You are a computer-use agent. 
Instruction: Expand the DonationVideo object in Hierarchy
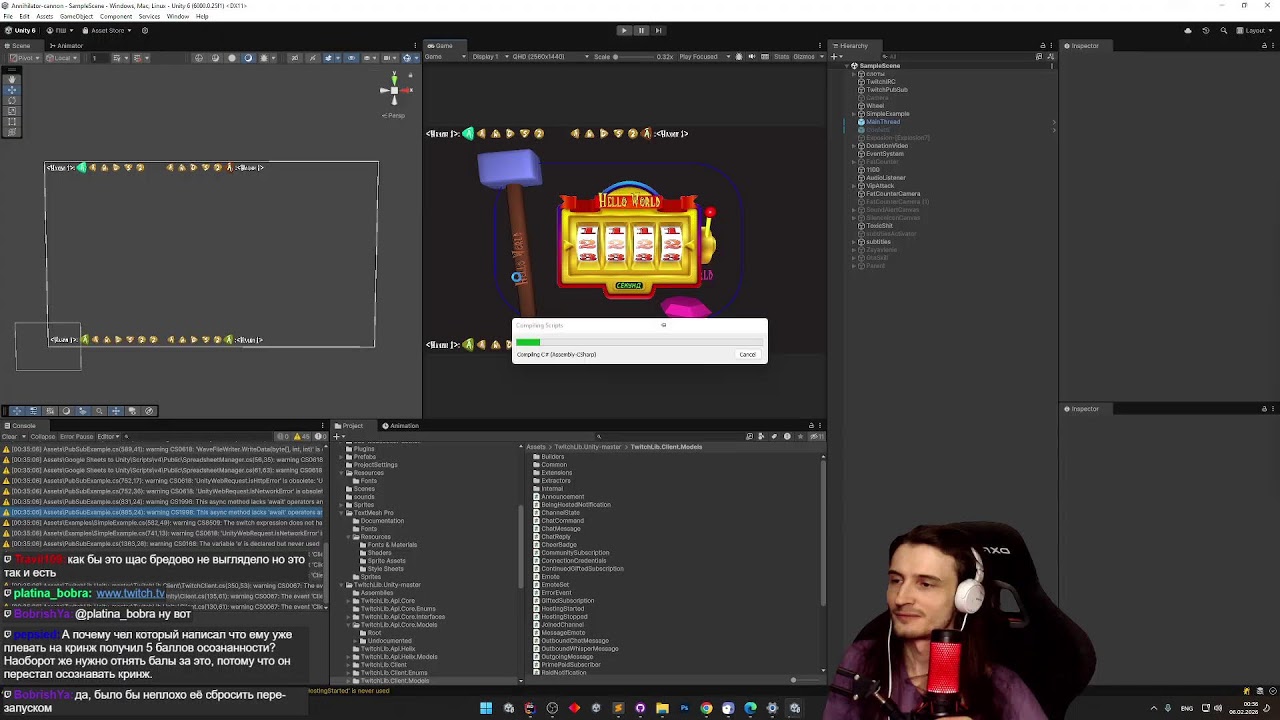pyautogui.click(x=855, y=146)
